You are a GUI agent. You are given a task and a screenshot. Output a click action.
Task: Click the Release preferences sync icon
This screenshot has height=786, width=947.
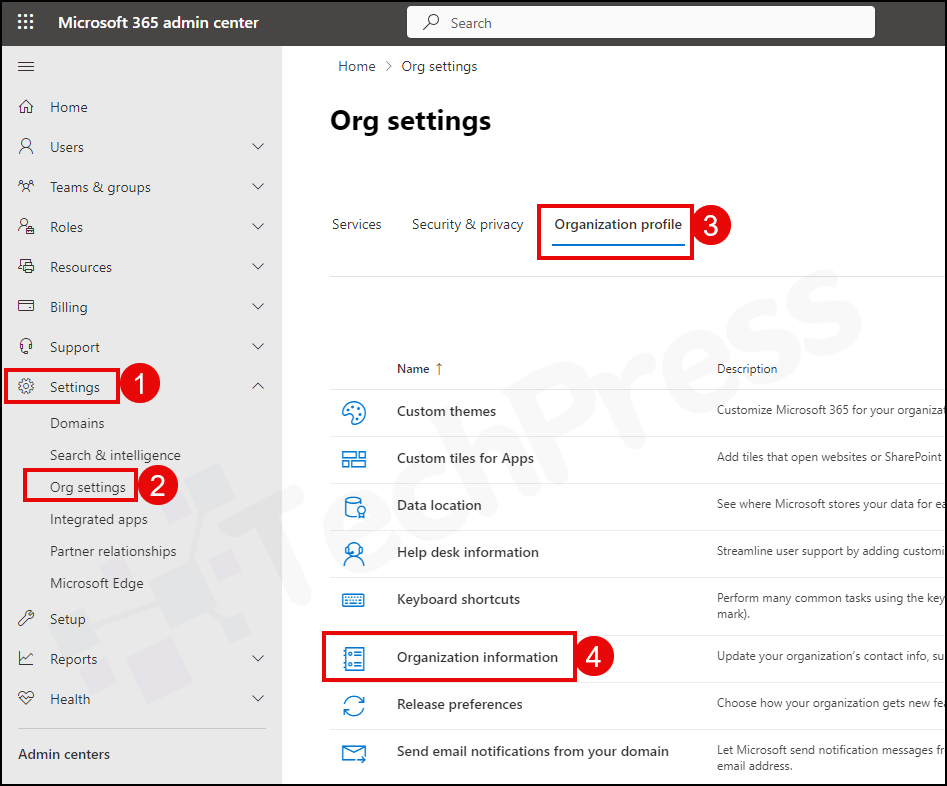354,706
